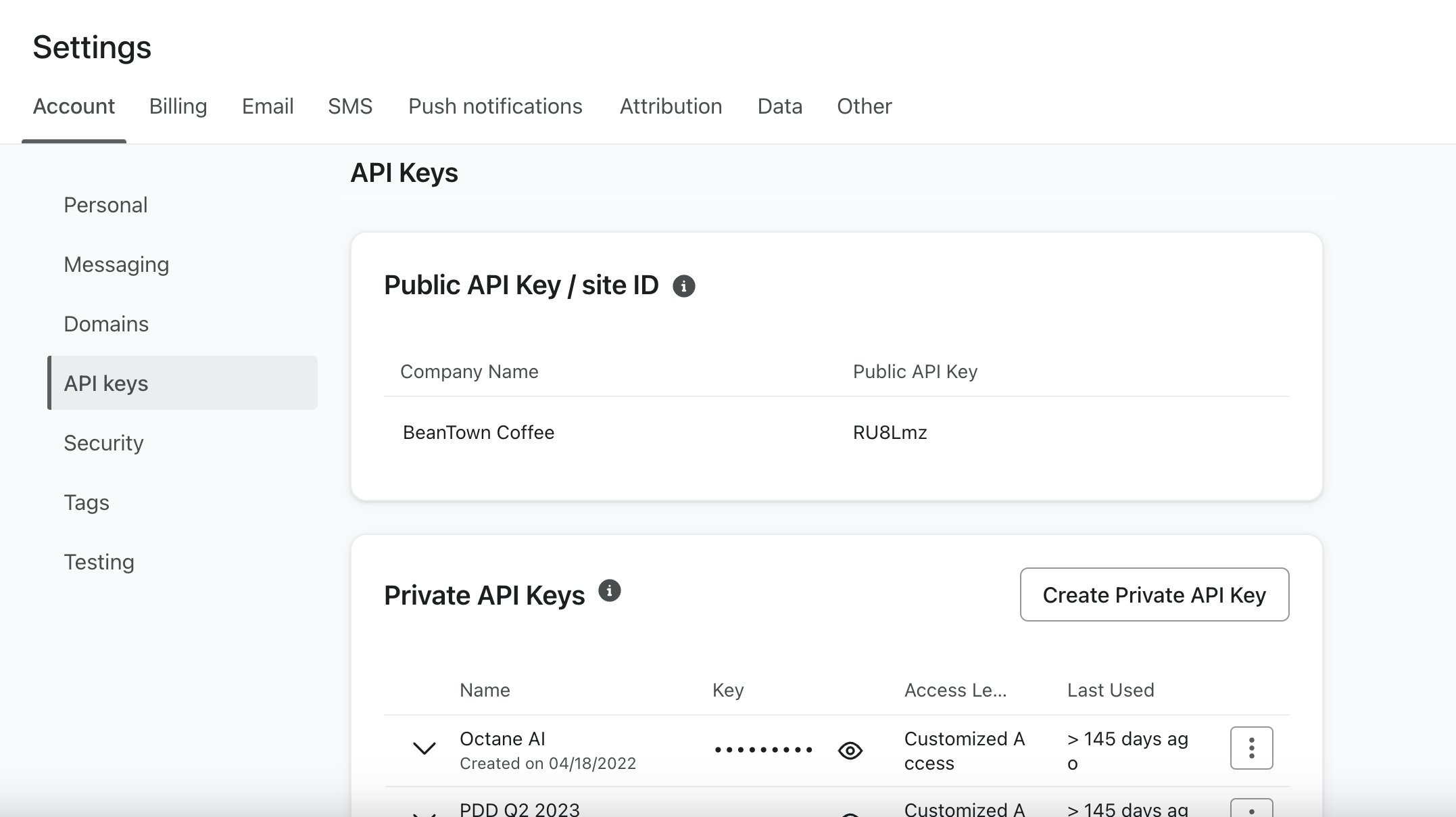1456x817 pixels.
Task: Open the Attribution tab
Action: point(671,106)
